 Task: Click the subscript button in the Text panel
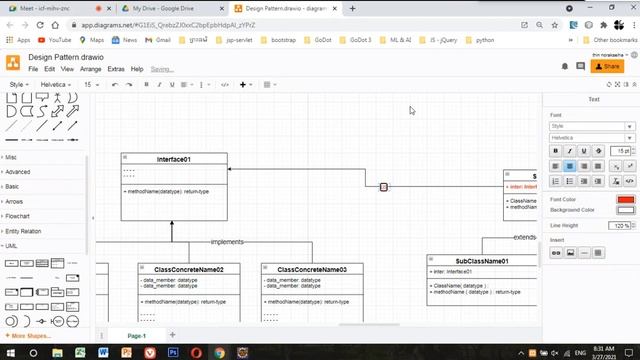[x=616, y=166]
